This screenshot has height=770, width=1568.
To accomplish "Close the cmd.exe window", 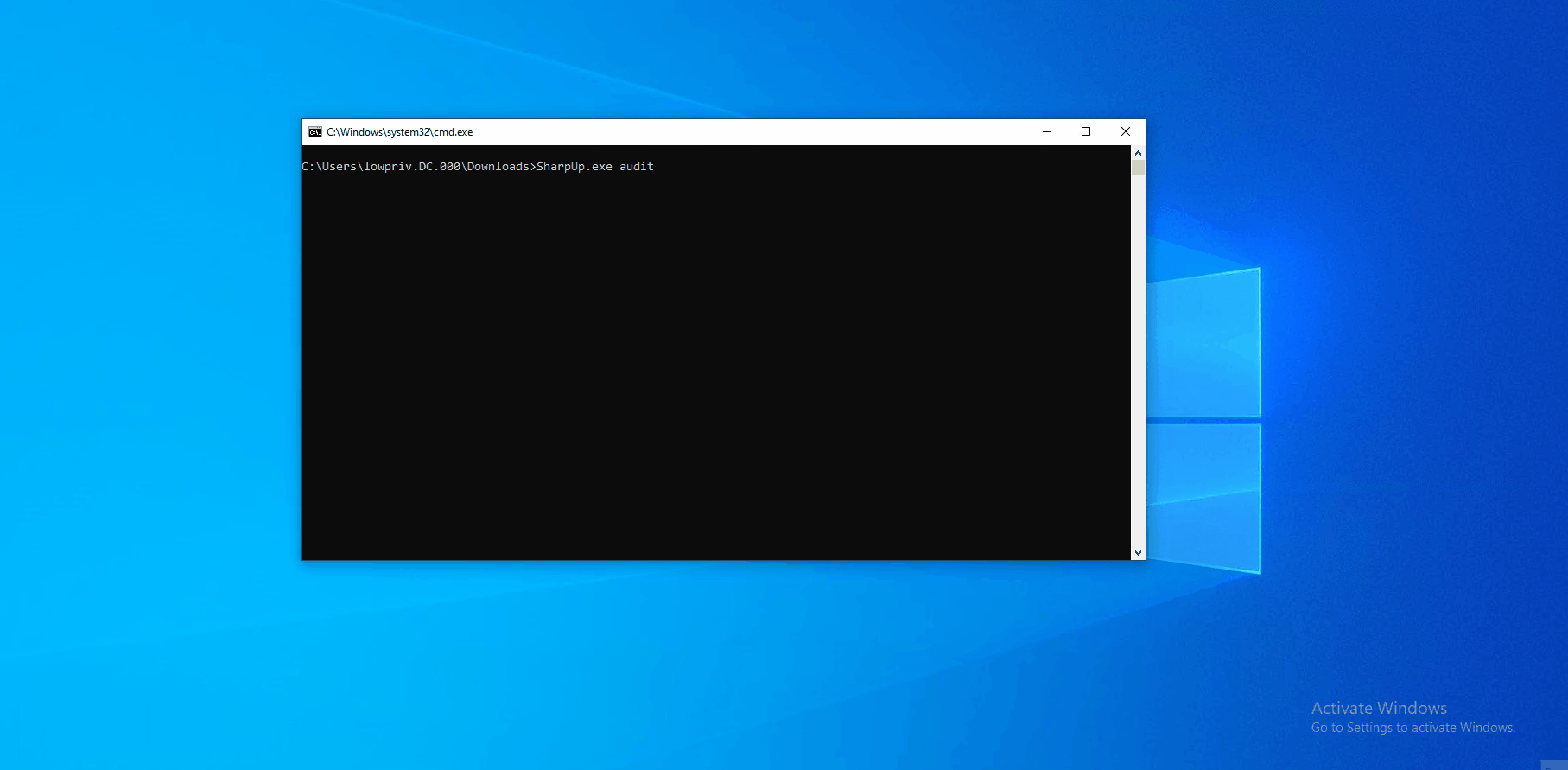I will 1126,132.
